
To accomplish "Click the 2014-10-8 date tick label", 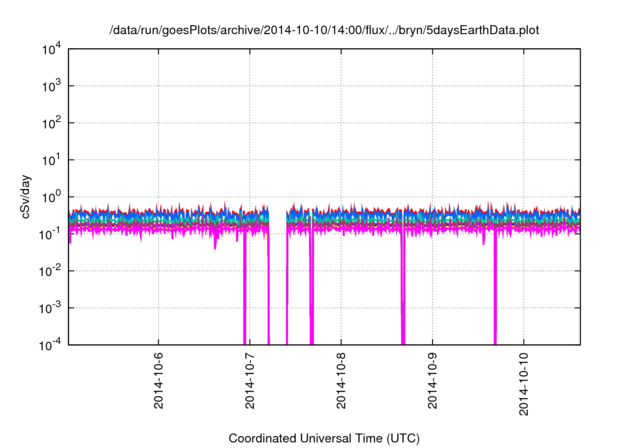I will [341, 380].
